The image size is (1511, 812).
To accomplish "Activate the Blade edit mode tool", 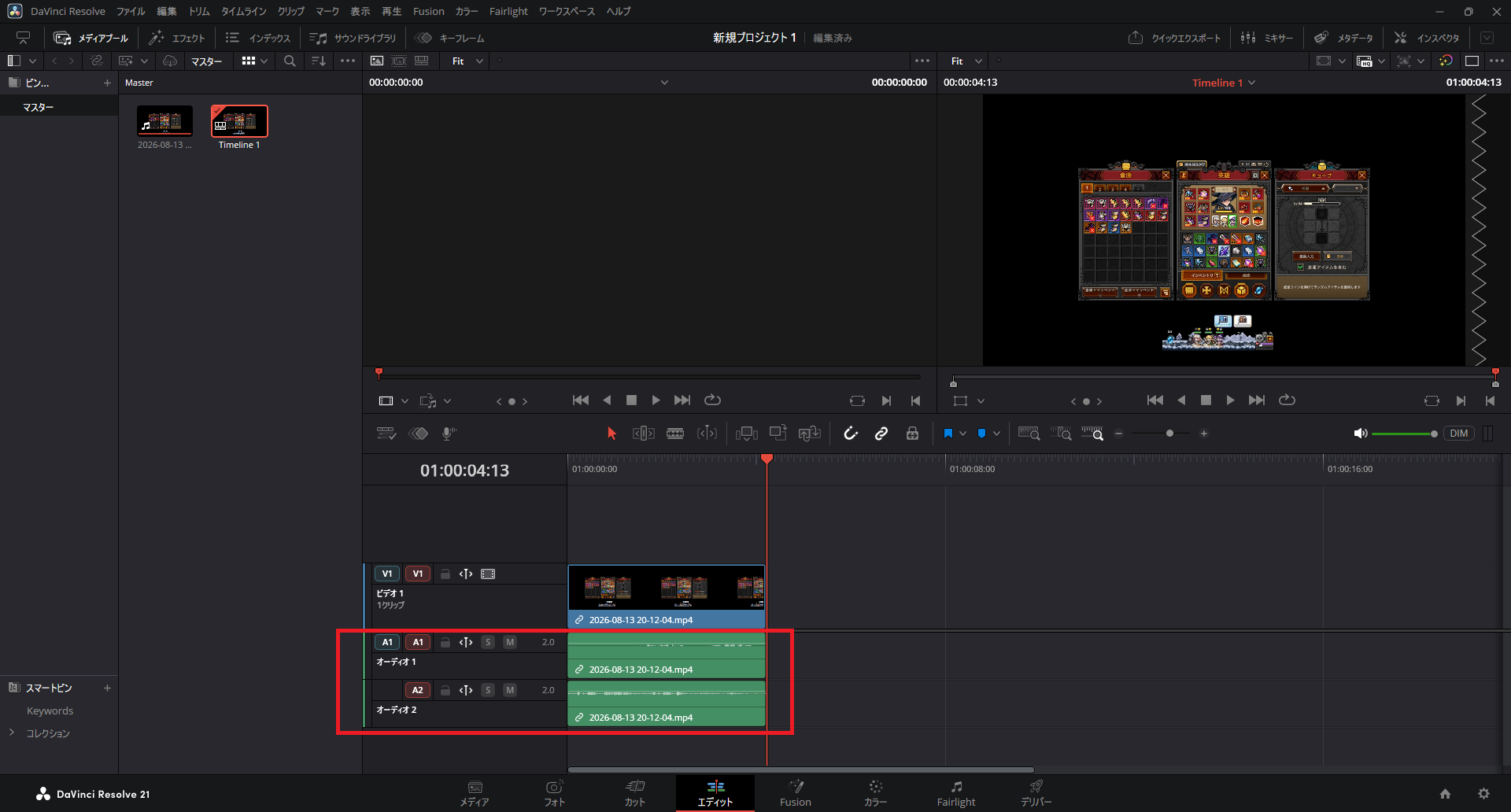I will point(675,434).
